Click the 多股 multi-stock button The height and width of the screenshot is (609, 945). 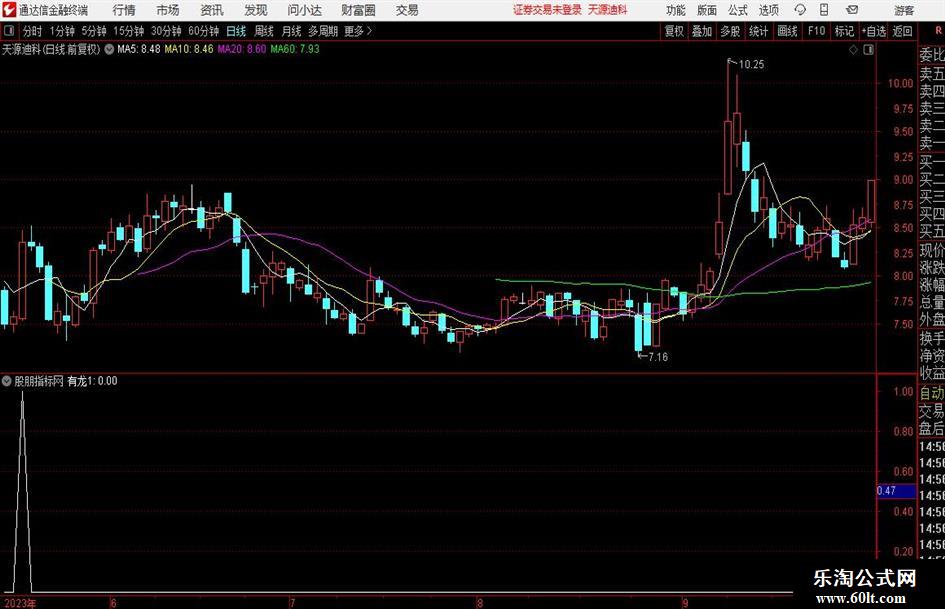[730, 31]
